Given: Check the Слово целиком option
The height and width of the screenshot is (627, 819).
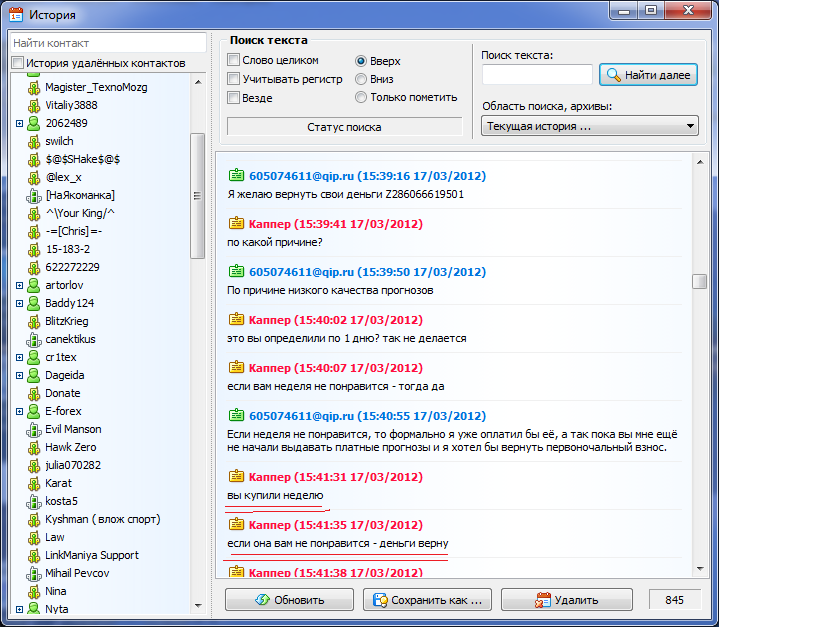Looking at the screenshot, I should 233,60.
